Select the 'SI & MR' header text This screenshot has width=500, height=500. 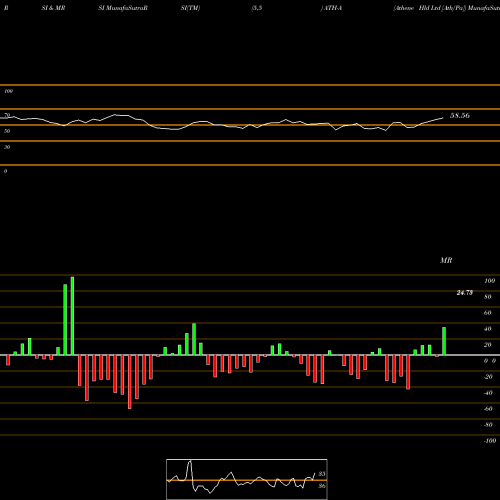(x=53, y=8)
